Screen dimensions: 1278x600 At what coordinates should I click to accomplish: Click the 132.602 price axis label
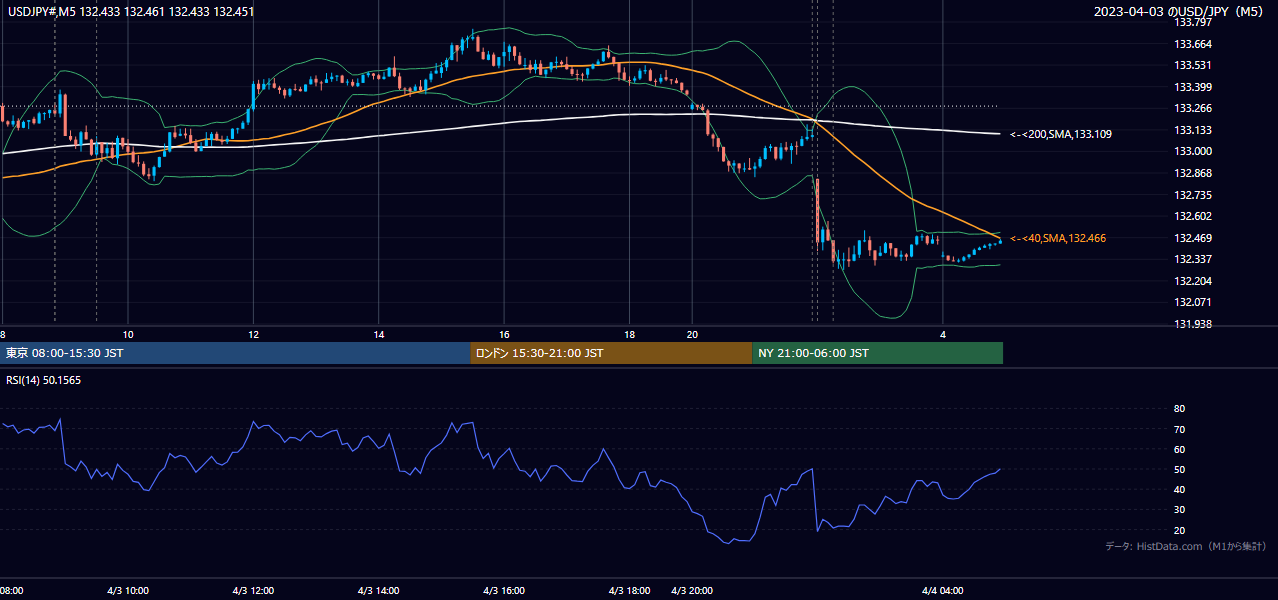coord(1192,216)
